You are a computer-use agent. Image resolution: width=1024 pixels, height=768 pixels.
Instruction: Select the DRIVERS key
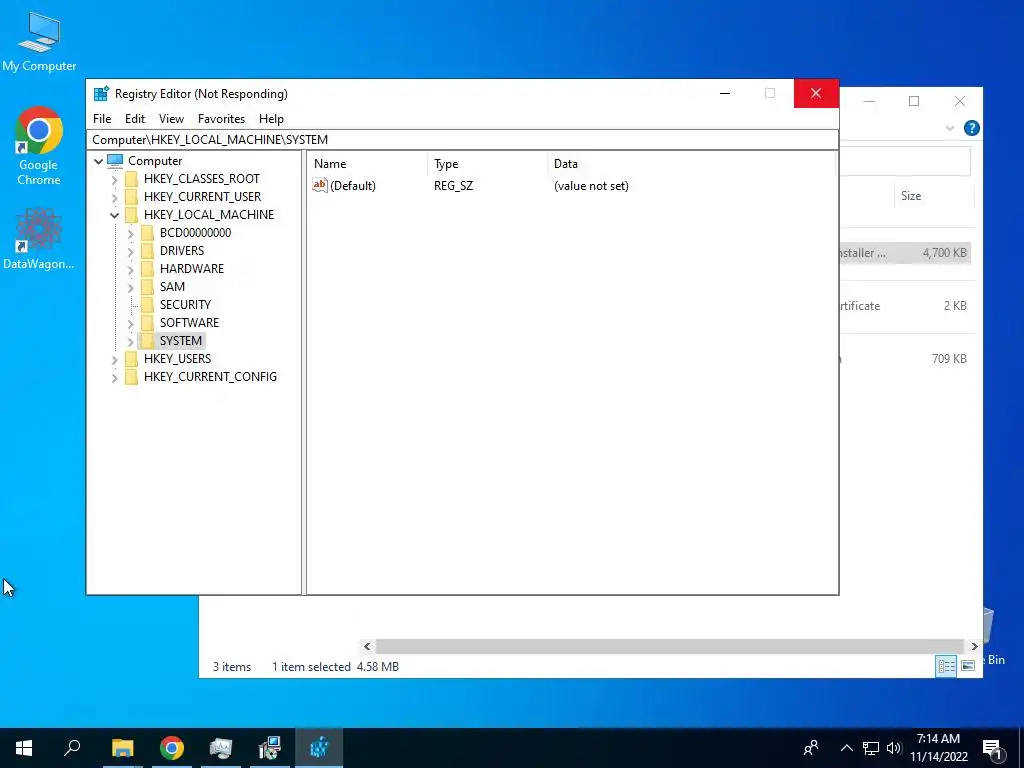[182, 251]
